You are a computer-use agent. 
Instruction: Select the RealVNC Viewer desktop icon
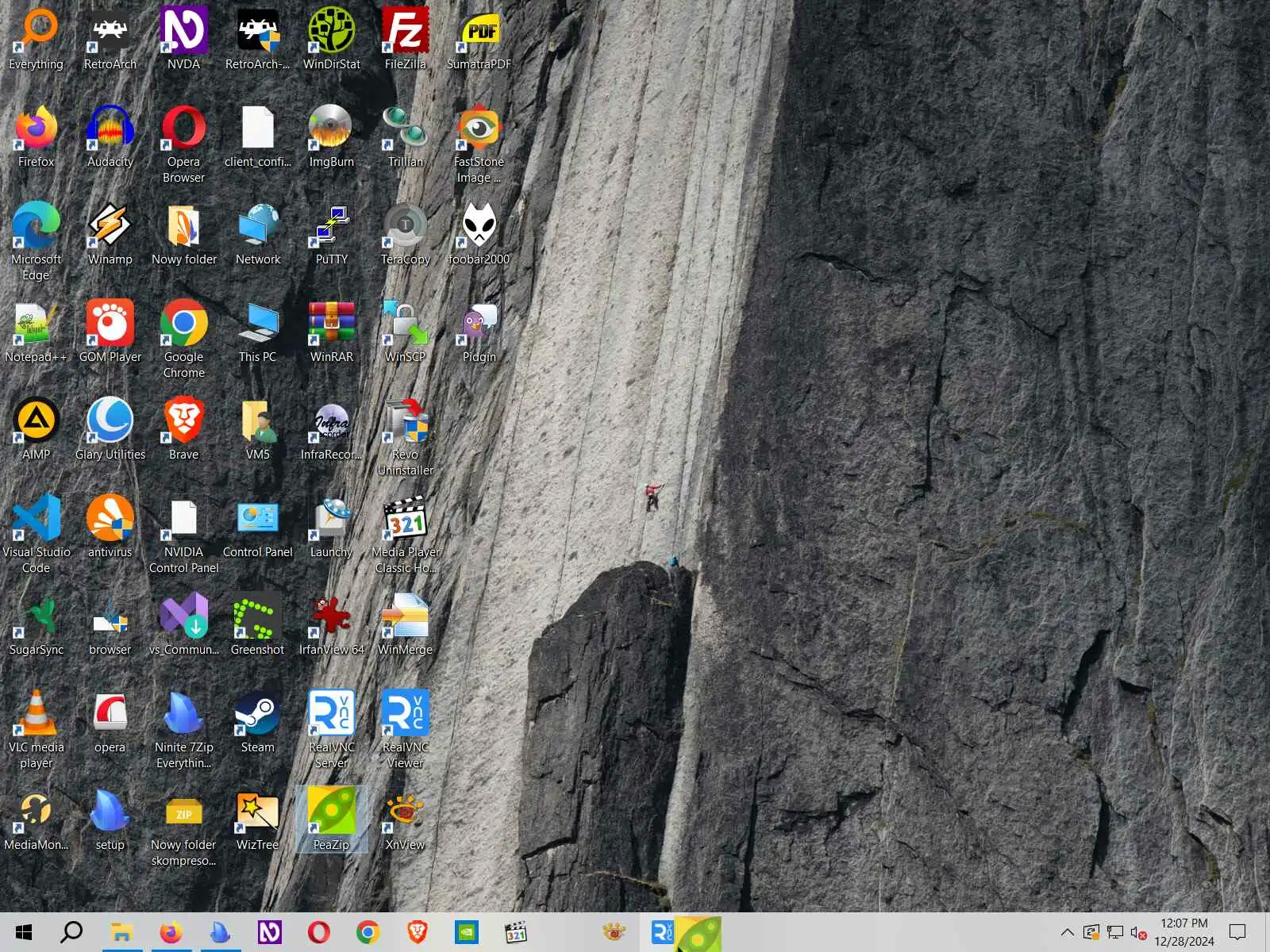(406, 729)
